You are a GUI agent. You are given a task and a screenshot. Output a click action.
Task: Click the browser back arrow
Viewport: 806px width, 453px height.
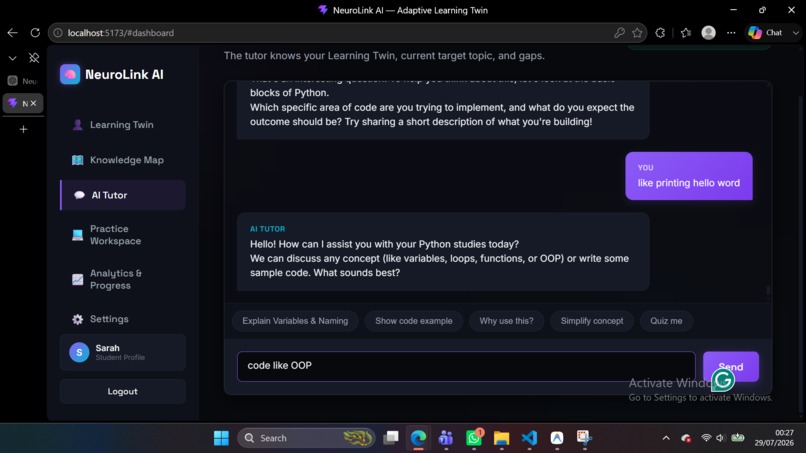(x=12, y=33)
